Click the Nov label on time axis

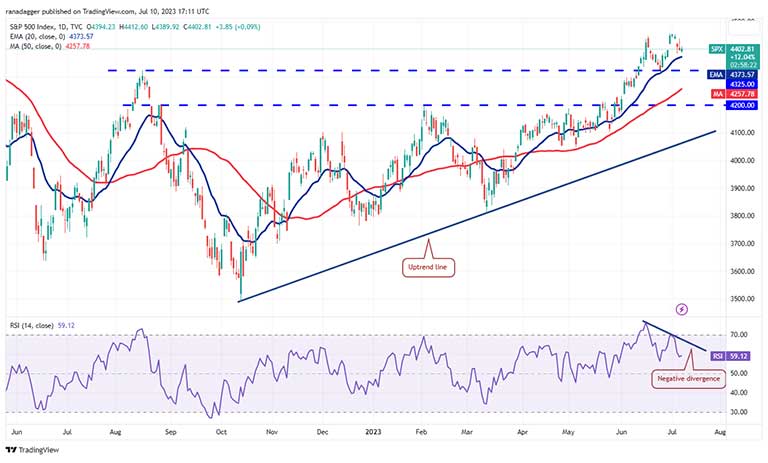[272, 433]
